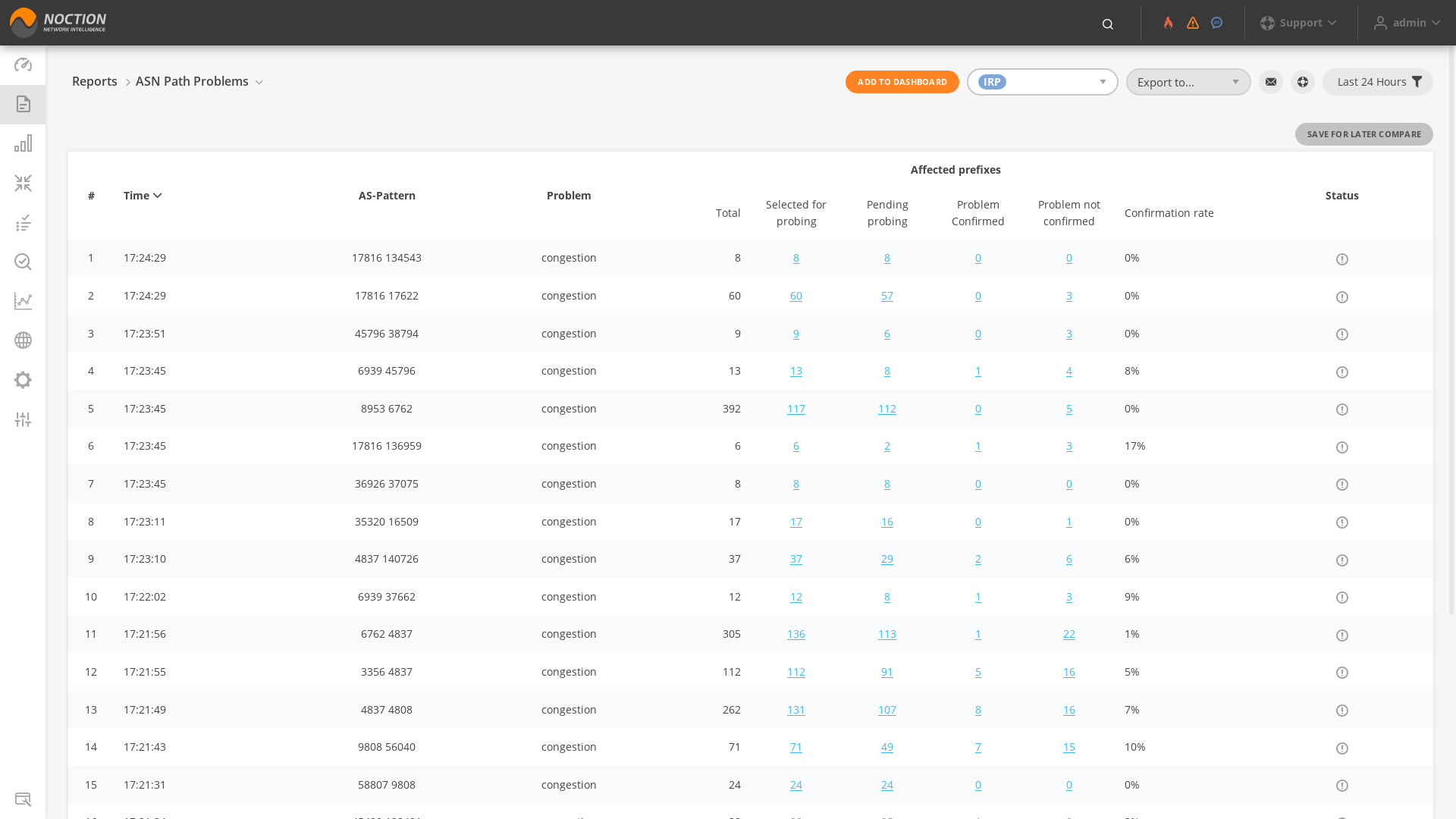Expand the ASN Path Problems breadcrumb menu
Viewport: 1456px width, 819px height.
click(x=259, y=82)
